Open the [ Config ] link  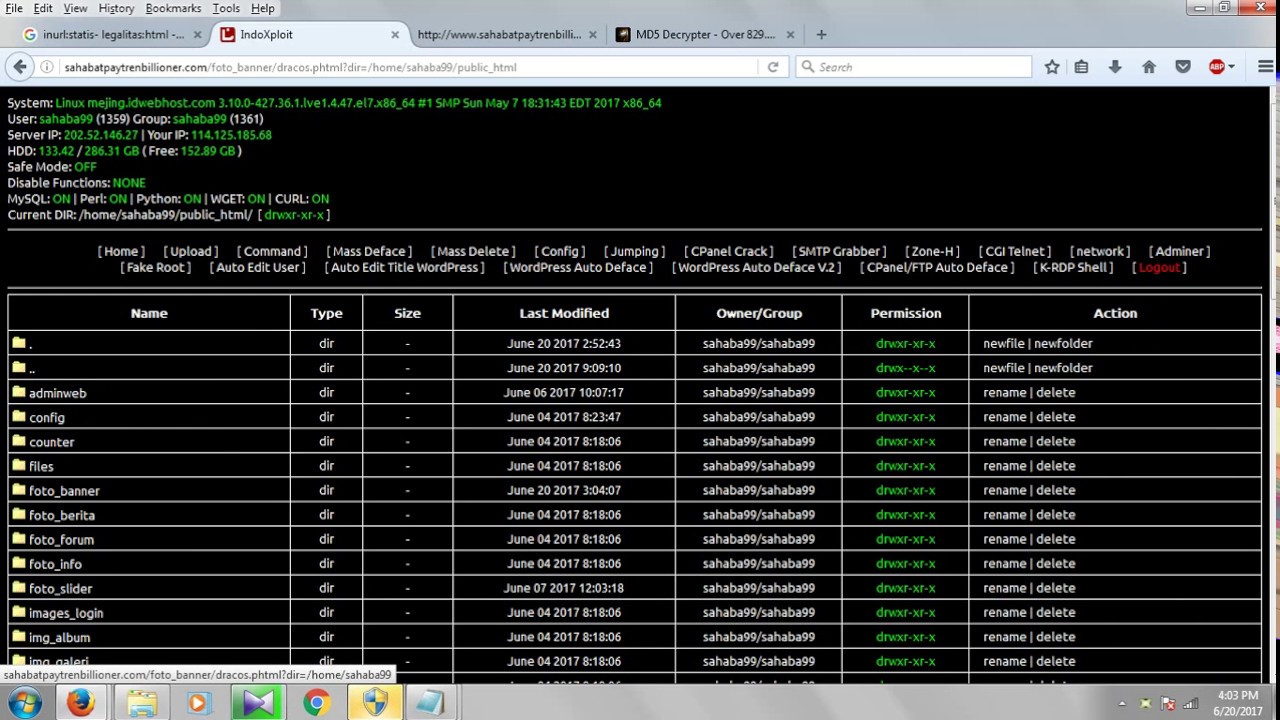pyautogui.click(x=560, y=251)
